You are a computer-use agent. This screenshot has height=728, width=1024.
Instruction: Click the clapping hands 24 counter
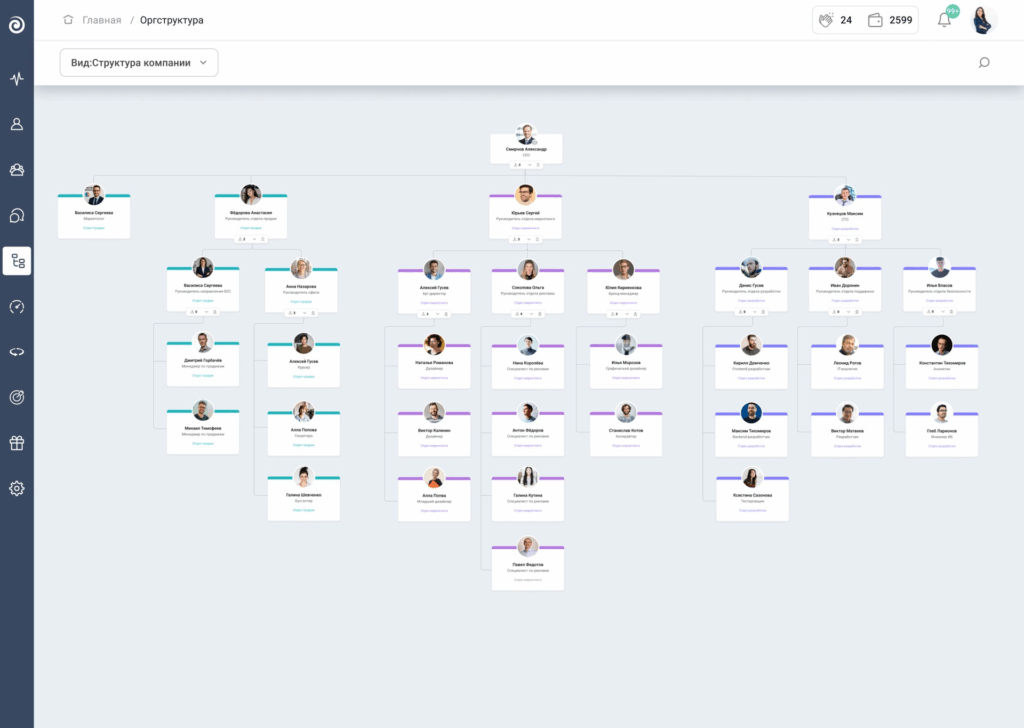tap(835, 20)
